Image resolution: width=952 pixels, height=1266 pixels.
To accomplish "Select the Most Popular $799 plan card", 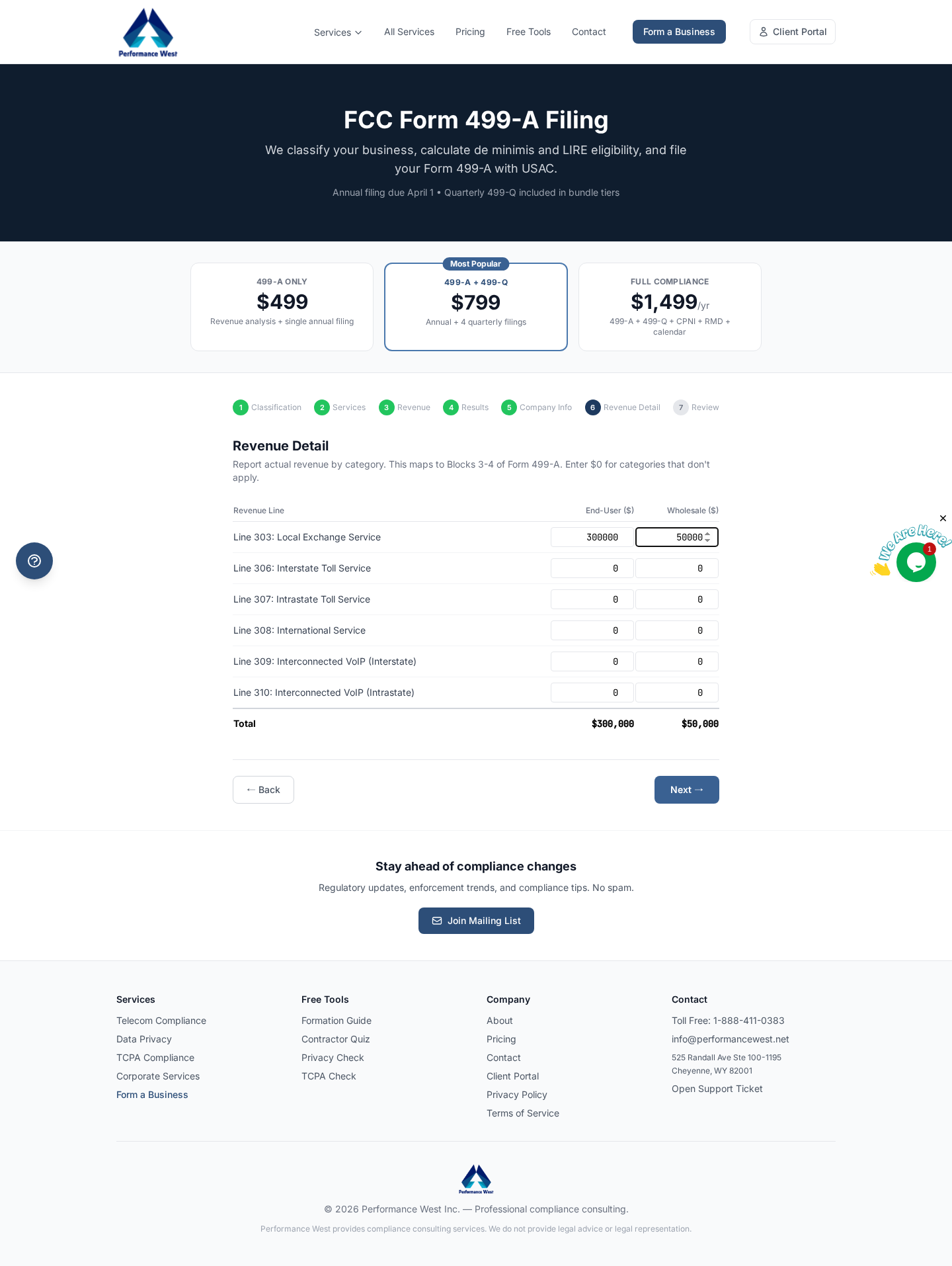I will [476, 307].
